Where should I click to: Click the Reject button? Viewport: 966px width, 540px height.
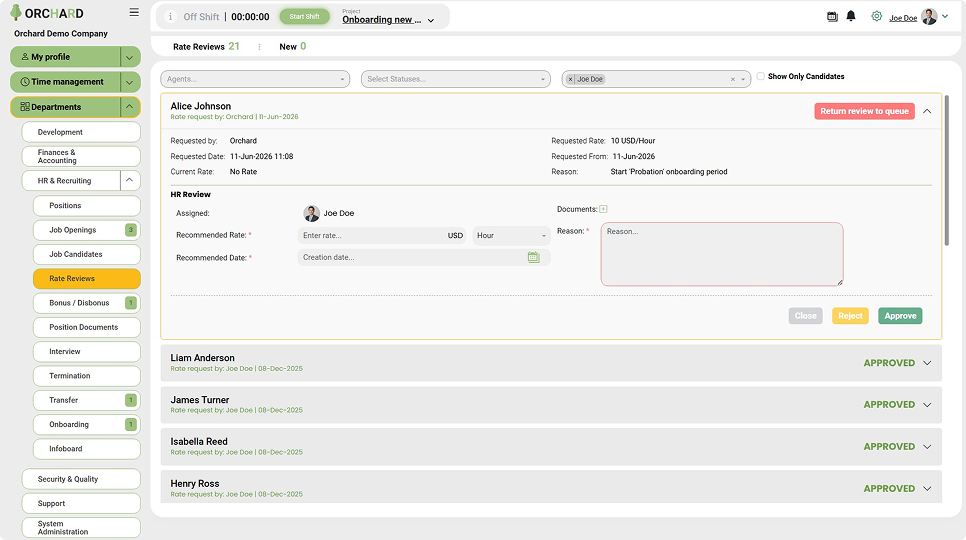pyautogui.click(x=850, y=316)
